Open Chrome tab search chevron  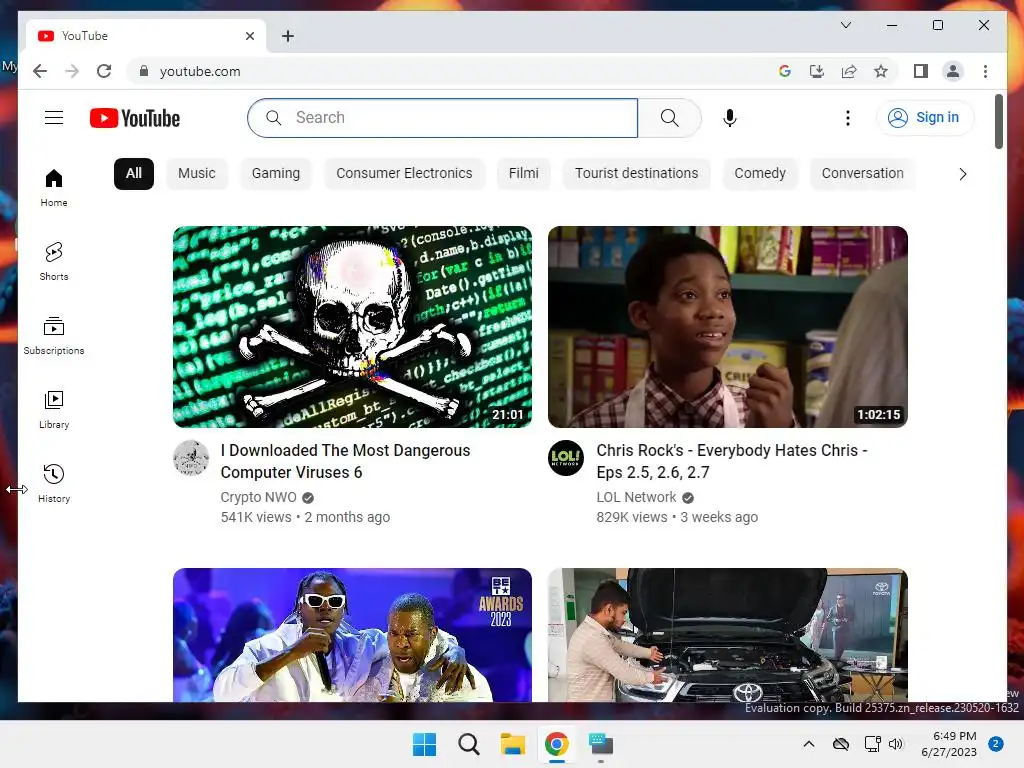tap(846, 25)
